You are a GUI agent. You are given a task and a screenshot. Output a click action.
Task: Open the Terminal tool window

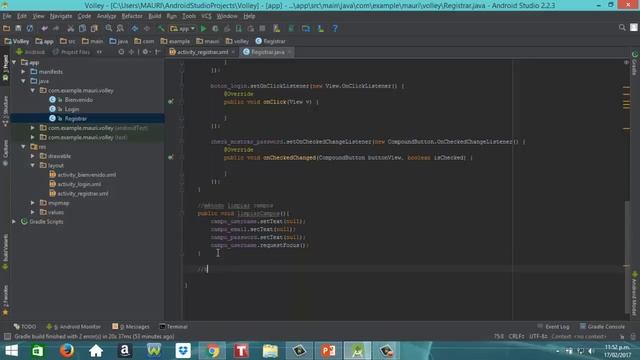coord(173,327)
